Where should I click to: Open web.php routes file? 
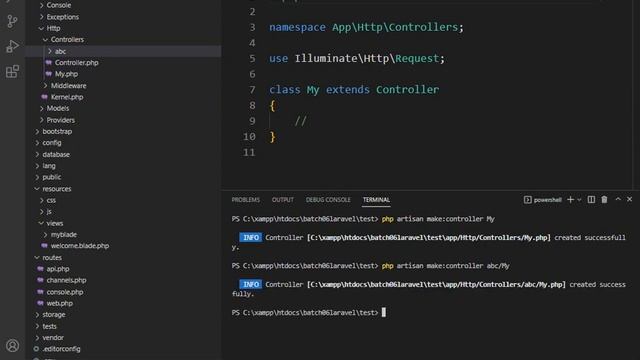(x=60, y=303)
